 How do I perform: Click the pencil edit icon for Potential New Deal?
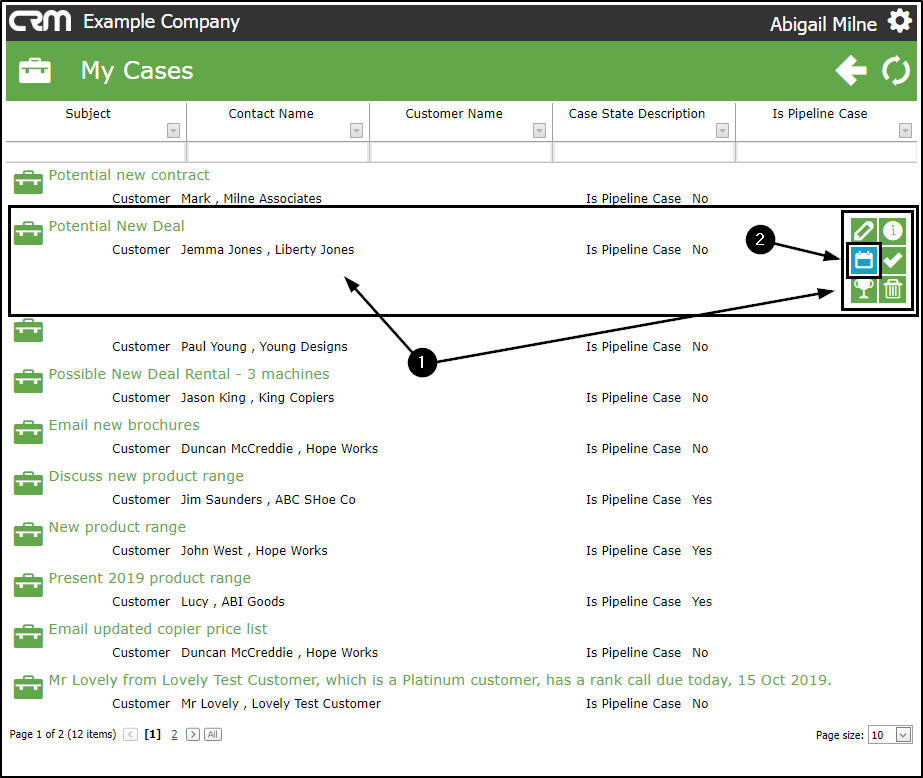coord(863,231)
